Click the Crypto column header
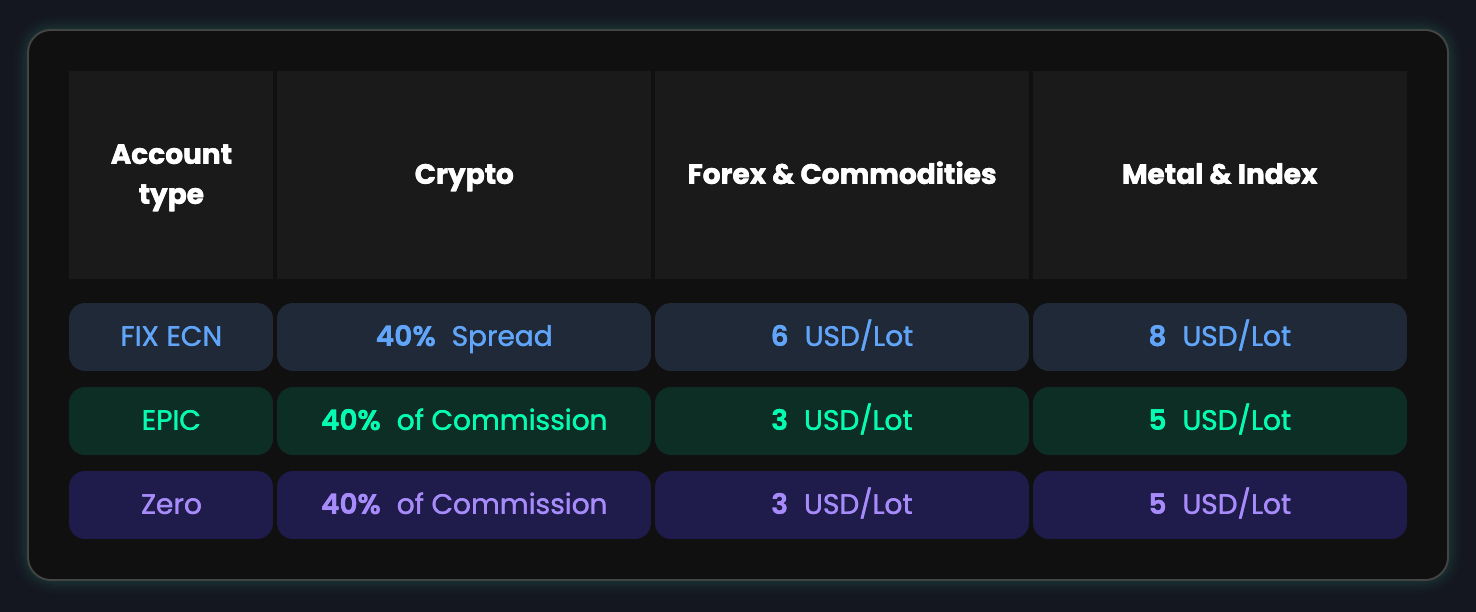The width and height of the screenshot is (1476, 612). click(x=464, y=175)
